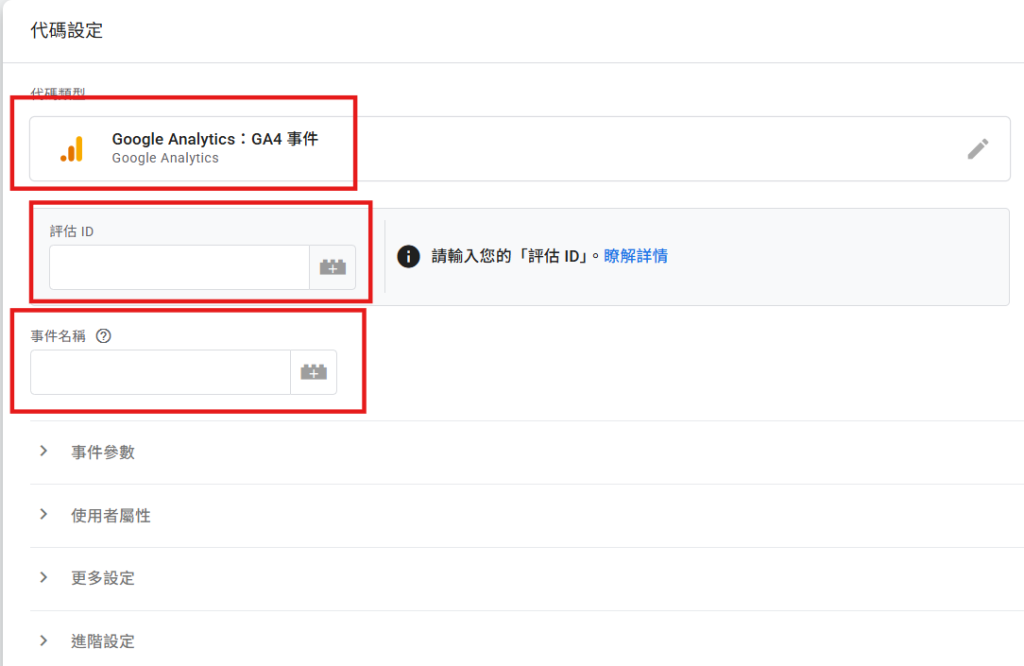This screenshot has height=666, width=1024.
Task: Click the info icon next to 請輸入您的「評估 ID」
Action: tap(408, 256)
